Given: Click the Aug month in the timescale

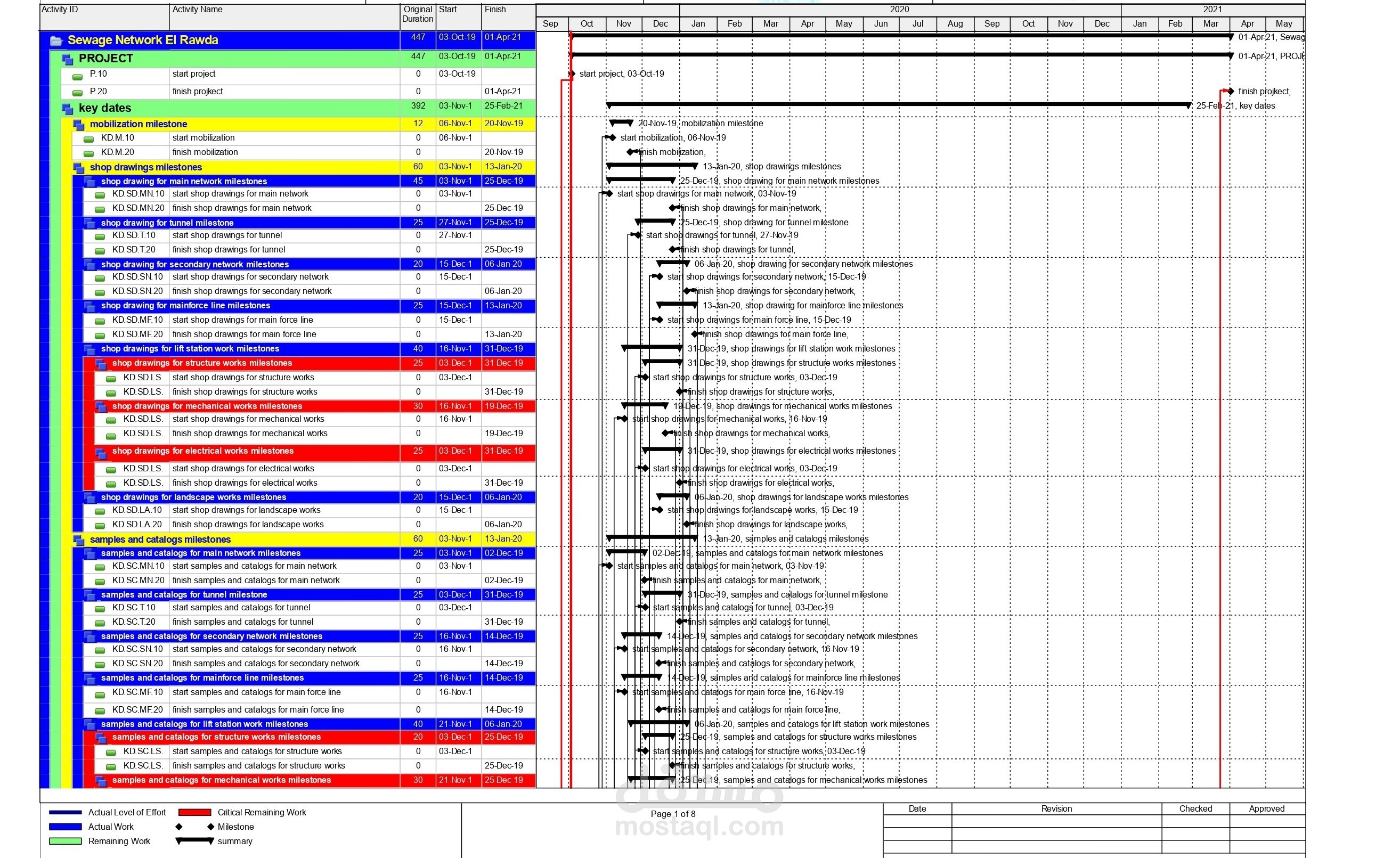Looking at the screenshot, I should pos(955,24).
